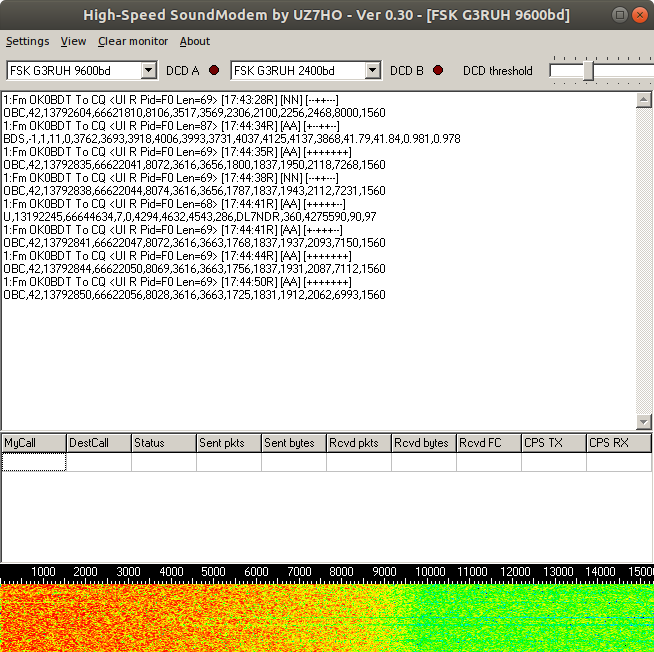Expand the FSK G3RUH 9600bd dropdown arrow

148,70
